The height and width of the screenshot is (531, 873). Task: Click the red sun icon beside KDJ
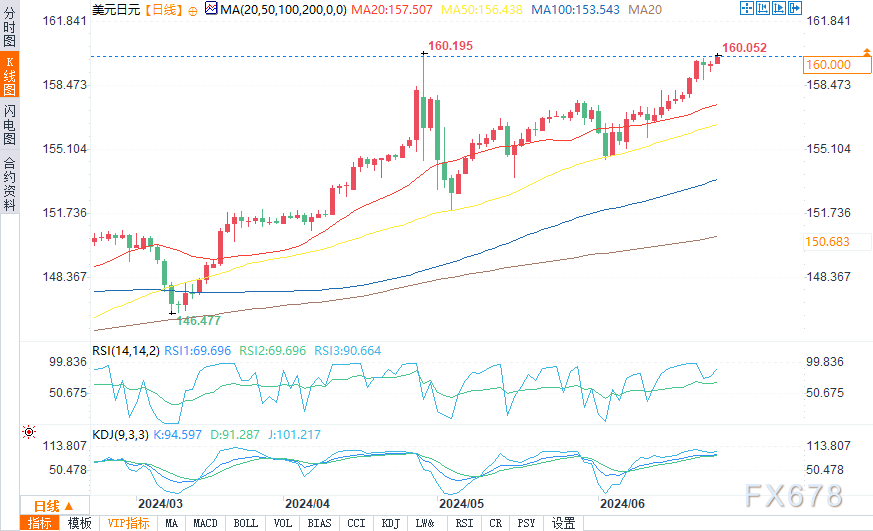pos(29,432)
